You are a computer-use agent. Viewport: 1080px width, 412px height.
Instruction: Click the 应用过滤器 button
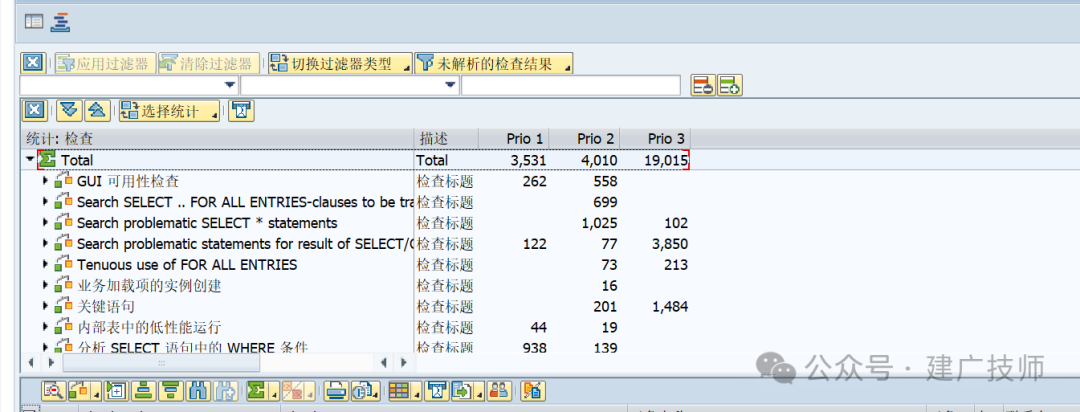click(x=104, y=64)
